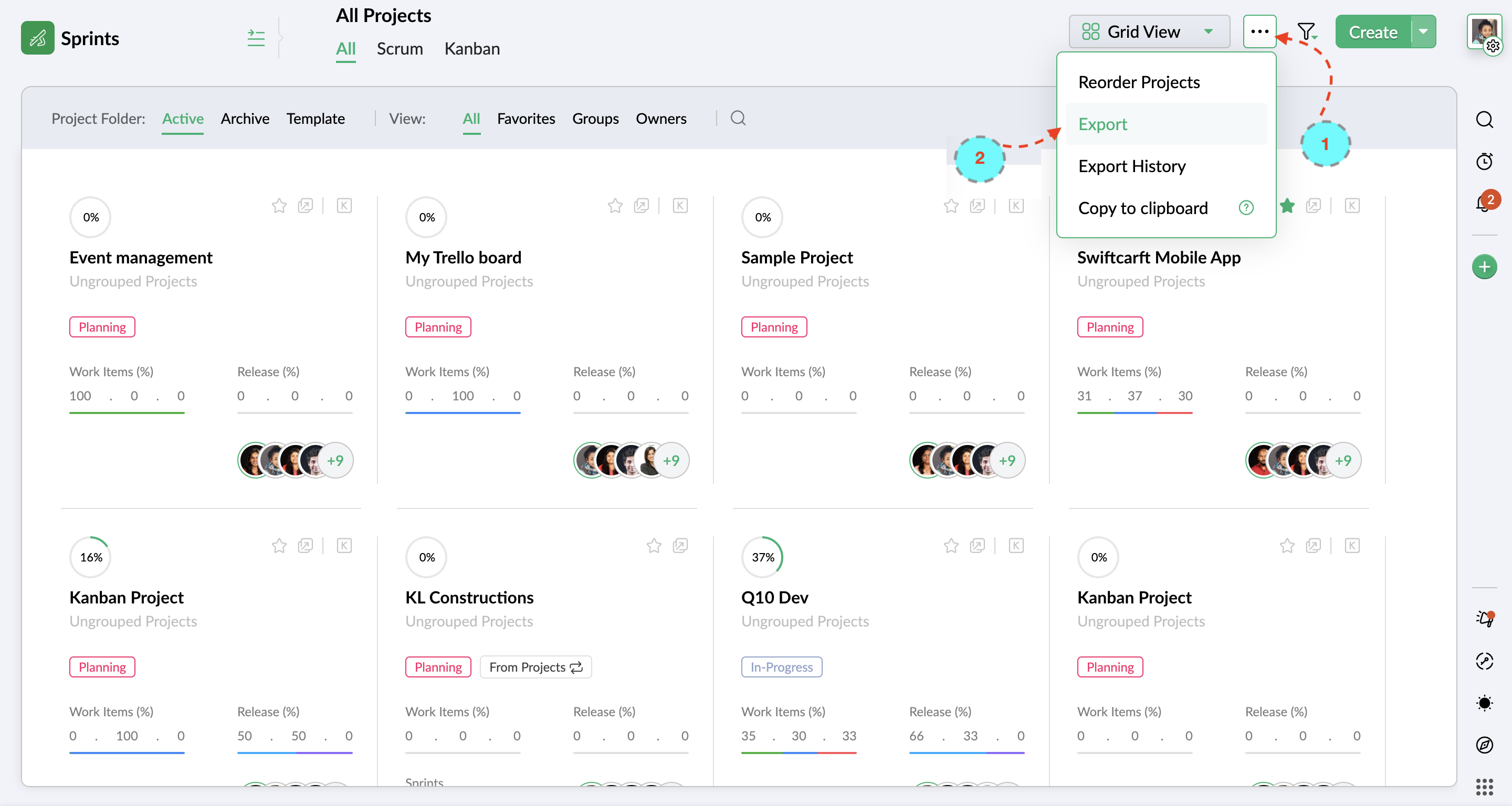The image size is (1512, 806).
Task: Switch to the Scrum tab
Action: point(399,49)
